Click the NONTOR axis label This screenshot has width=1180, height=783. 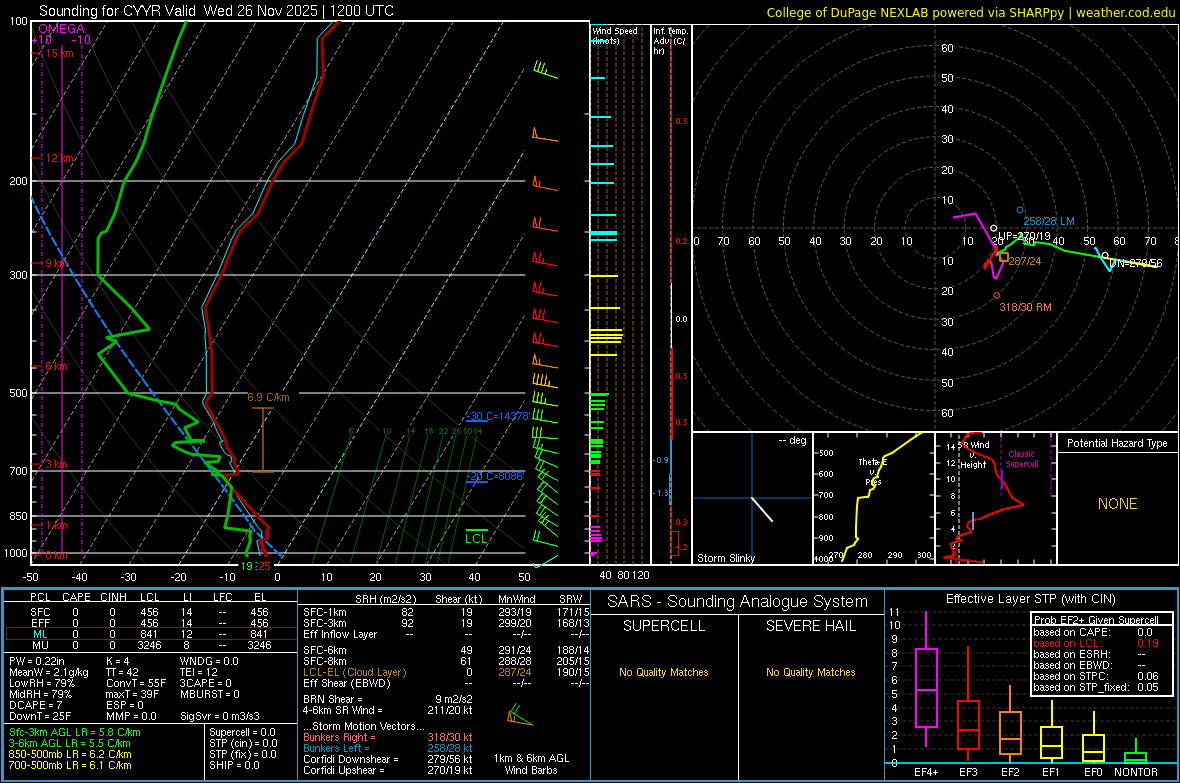pos(1136,772)
